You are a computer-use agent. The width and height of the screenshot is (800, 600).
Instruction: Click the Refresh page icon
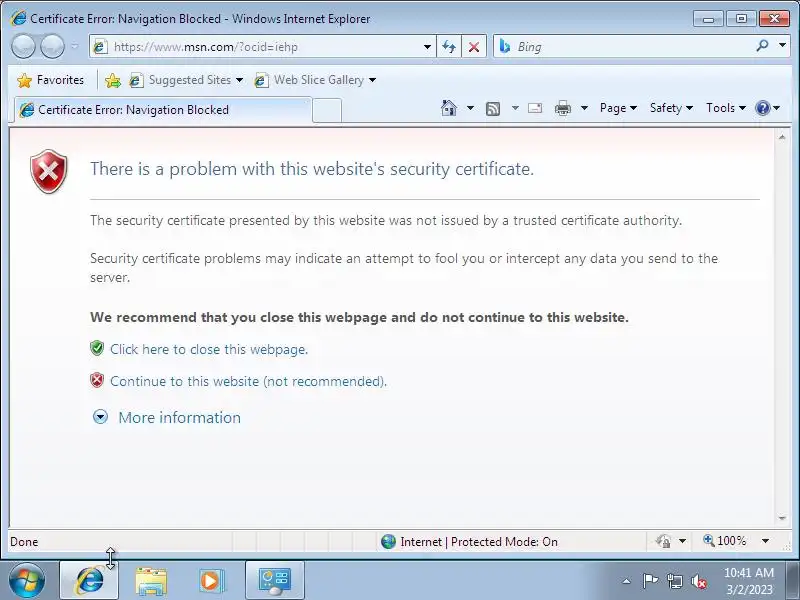449,47
